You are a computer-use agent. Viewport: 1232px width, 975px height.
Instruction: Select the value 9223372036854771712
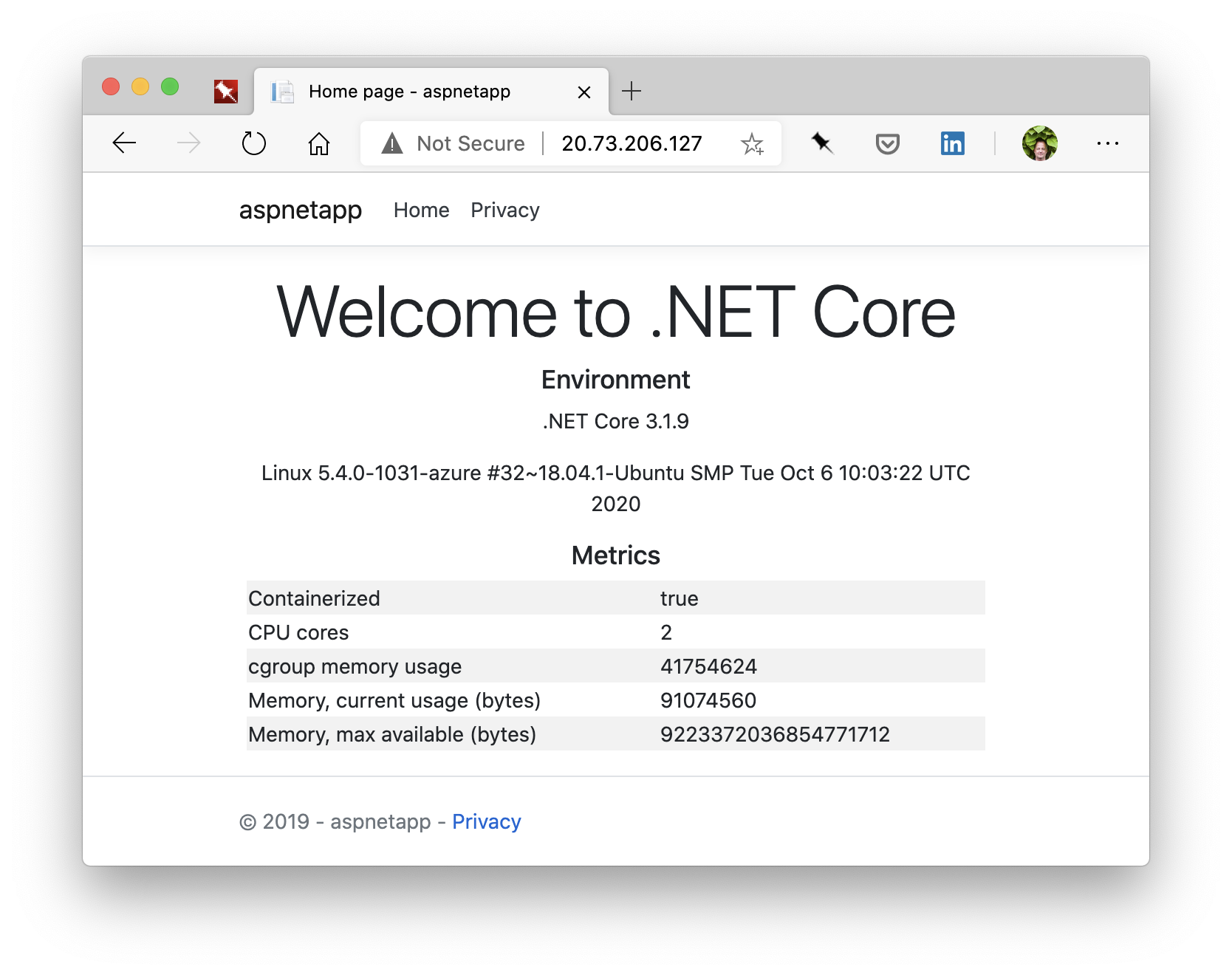point(776,734)
